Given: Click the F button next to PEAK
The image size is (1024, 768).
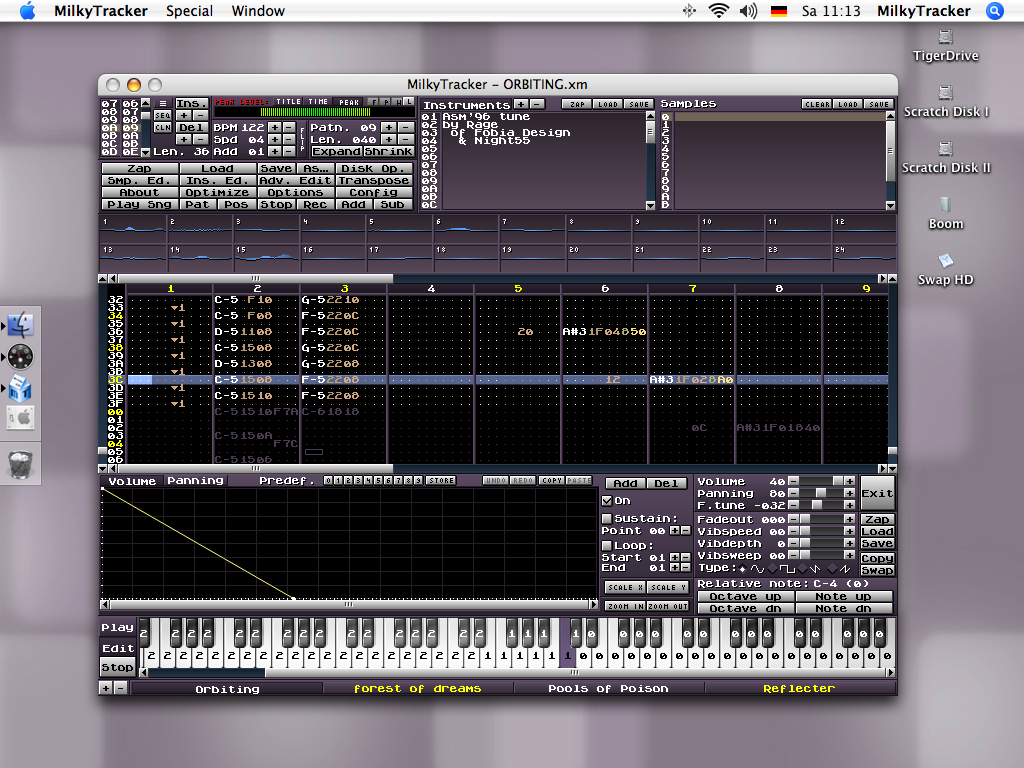Looking at the screenshot, I should pos(374,103).
